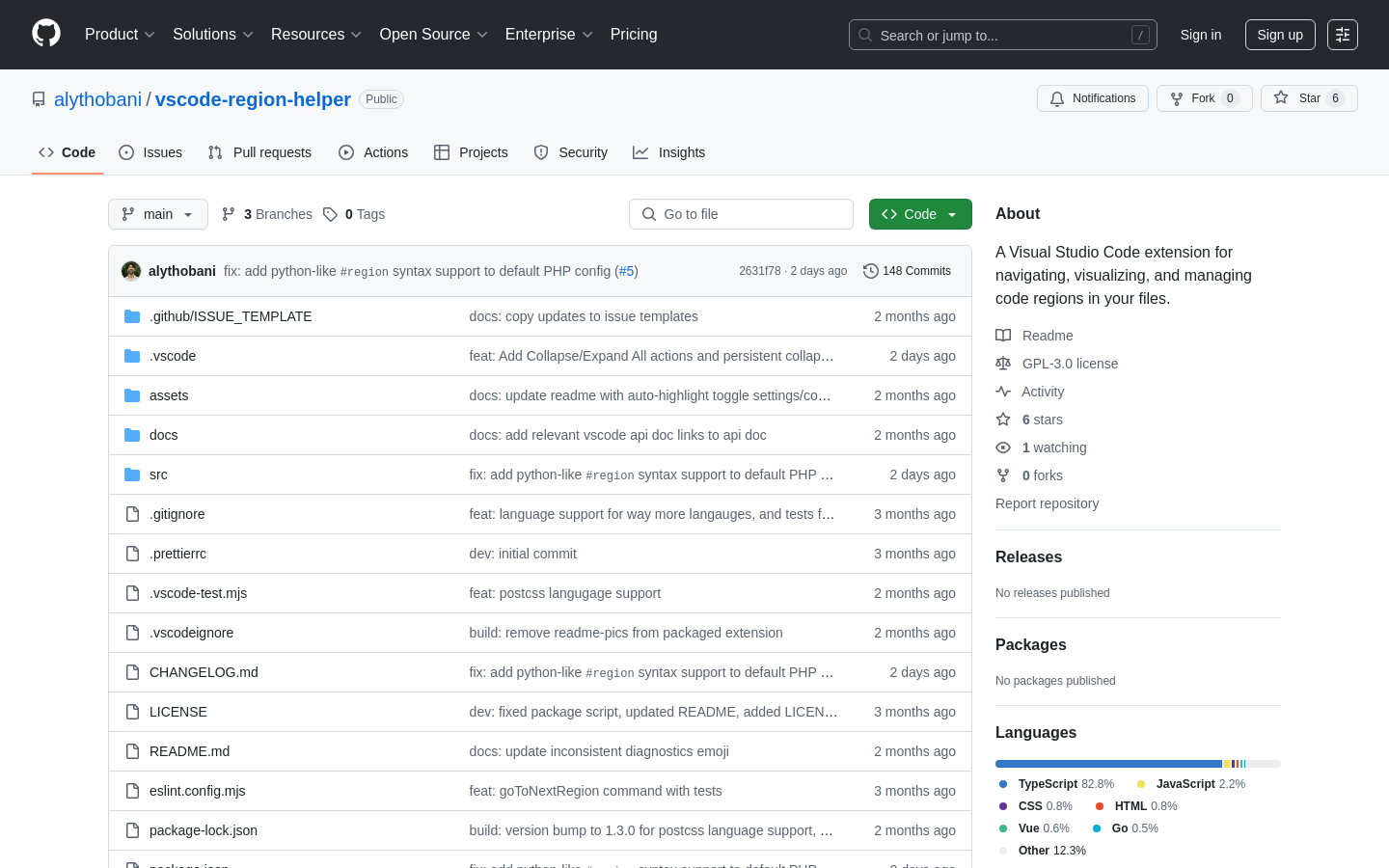Open the Insights tab
1389x868 pixels.
coord(669,152)
